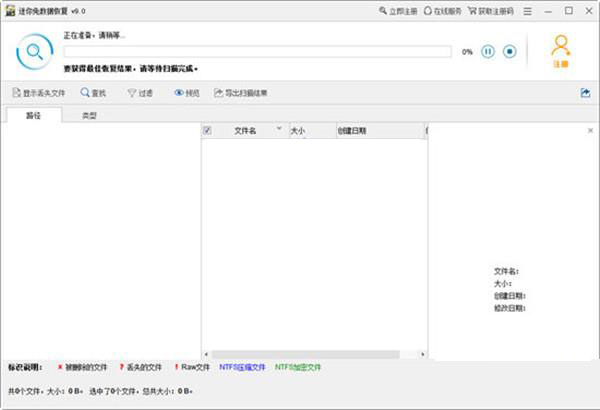This screenshot has width=600, height=410.
Task: Click the horizontal scrollbar thumb in file list
Action: (305, 354)
